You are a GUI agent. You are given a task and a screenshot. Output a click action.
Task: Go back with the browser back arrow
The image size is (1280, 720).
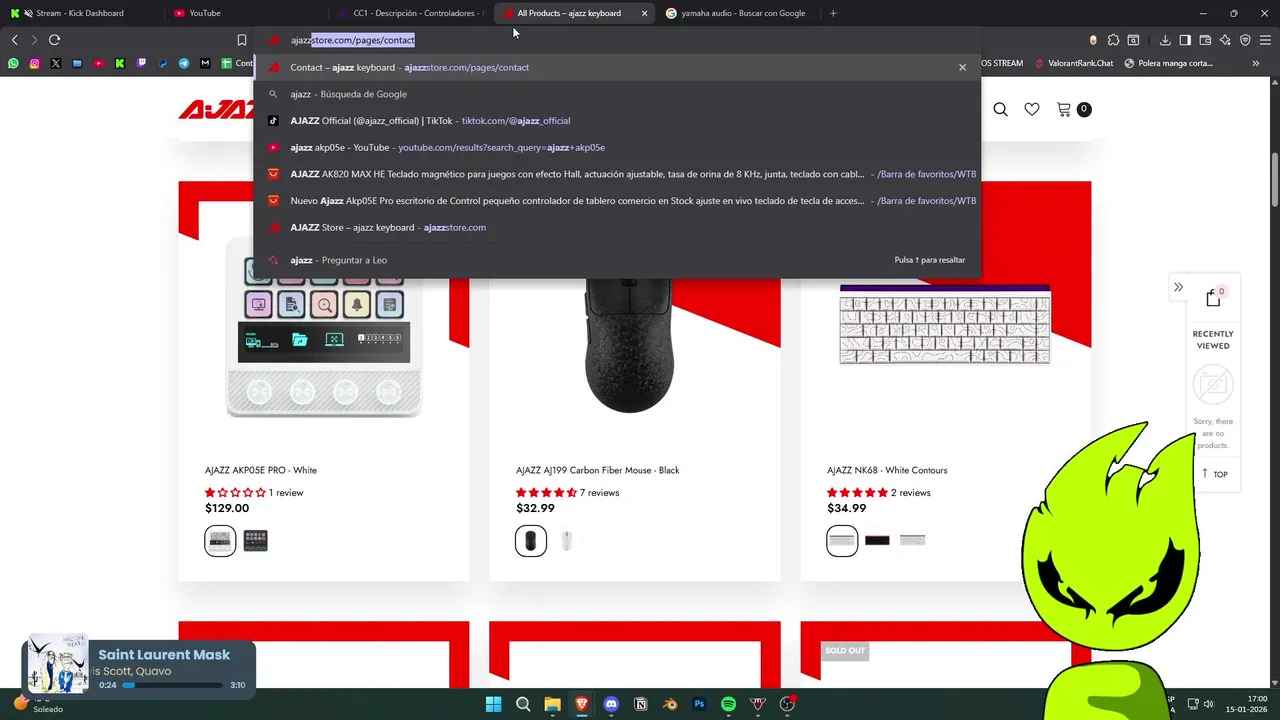point(14,40)
